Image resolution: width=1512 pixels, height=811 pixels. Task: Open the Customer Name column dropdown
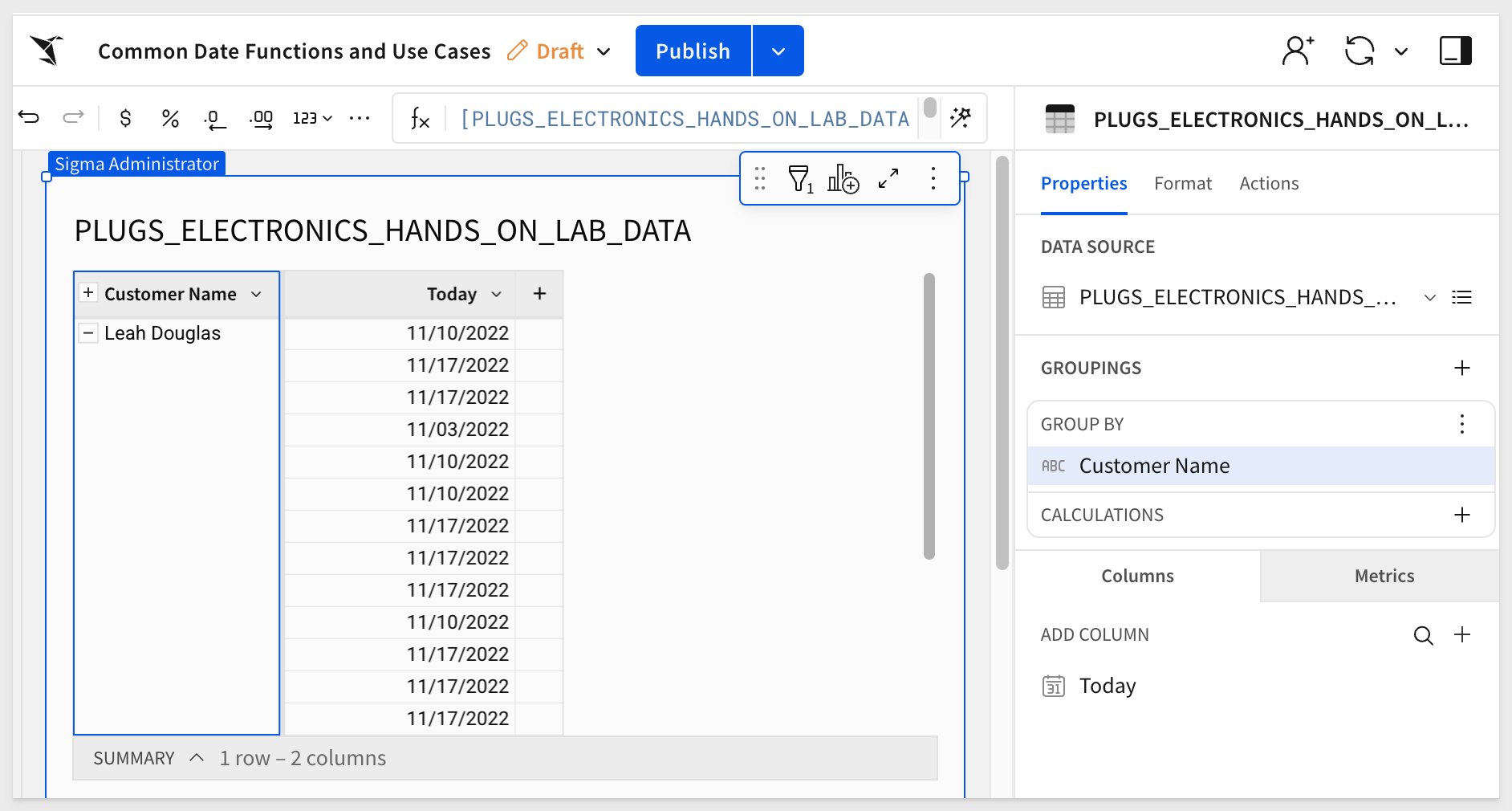pyautogui.click(x=256, y=295)
